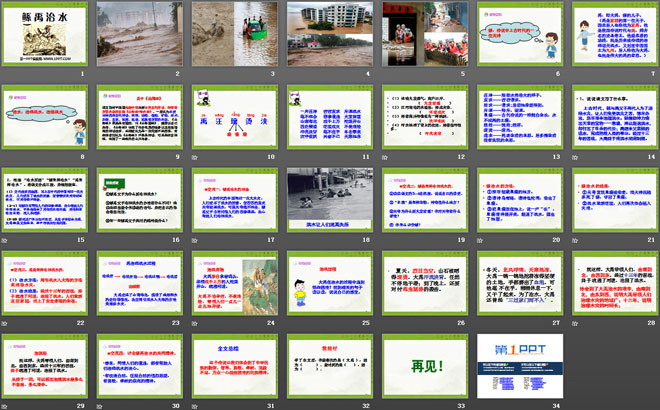Select slide 12 thumbnail
This screenshot has width=660, height=410.
click(x=425, y=117)
